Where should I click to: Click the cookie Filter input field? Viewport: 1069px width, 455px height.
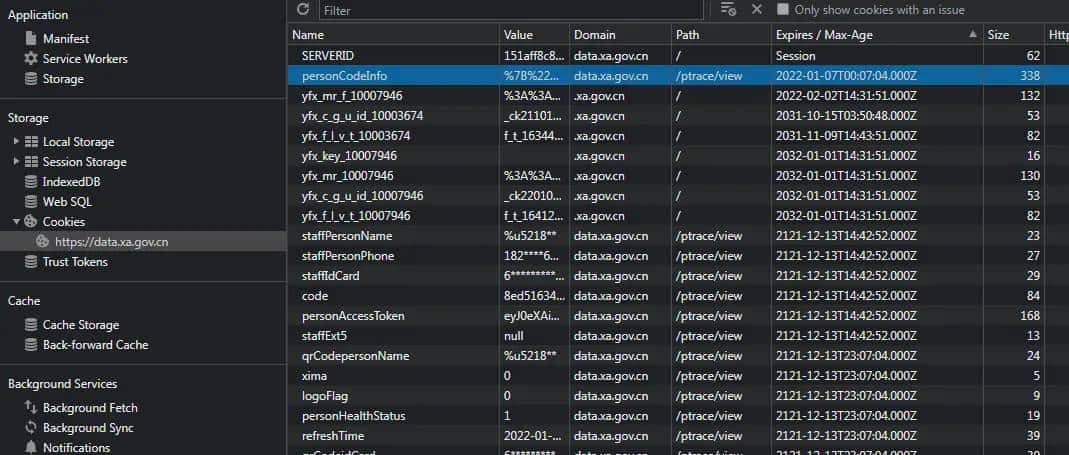(520, 10)
